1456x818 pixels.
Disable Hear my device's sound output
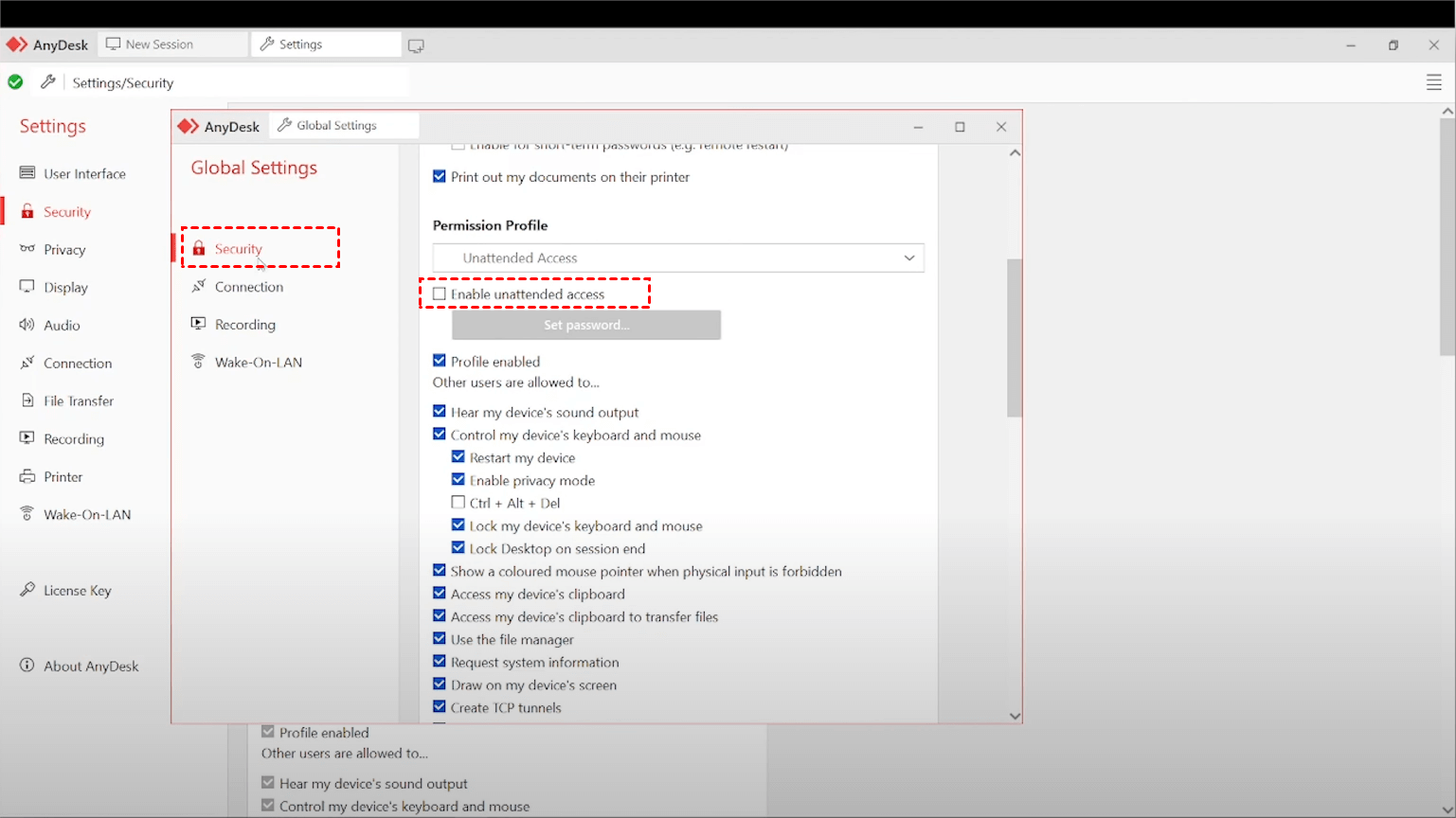[x=440, y=412]
